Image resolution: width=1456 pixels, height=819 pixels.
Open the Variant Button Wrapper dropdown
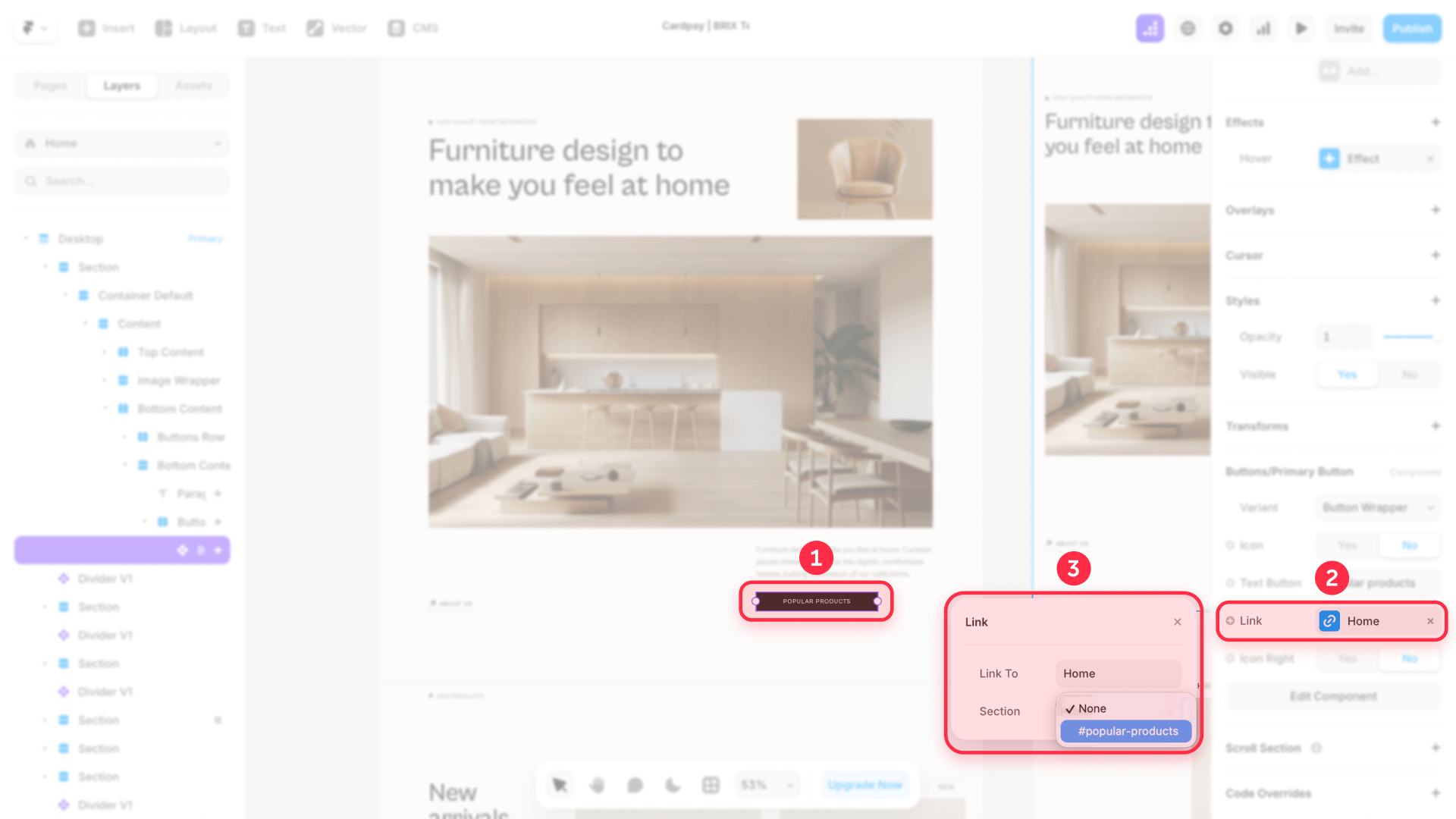coord(1379,507)
